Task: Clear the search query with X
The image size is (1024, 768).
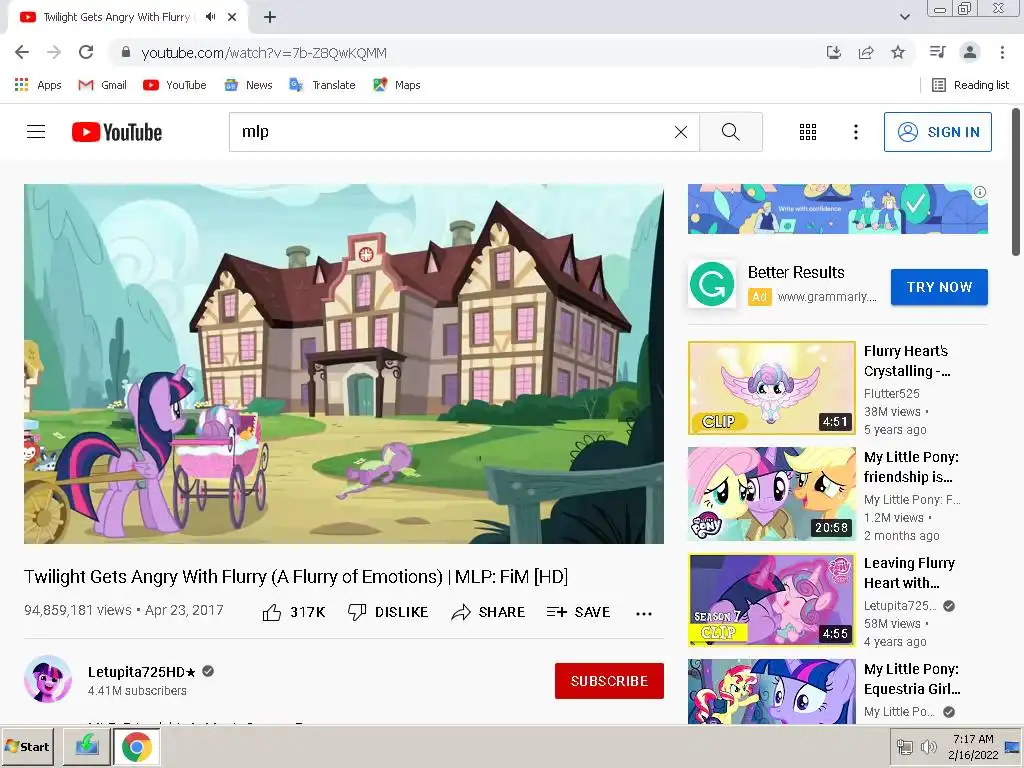Action: point(680,132)
